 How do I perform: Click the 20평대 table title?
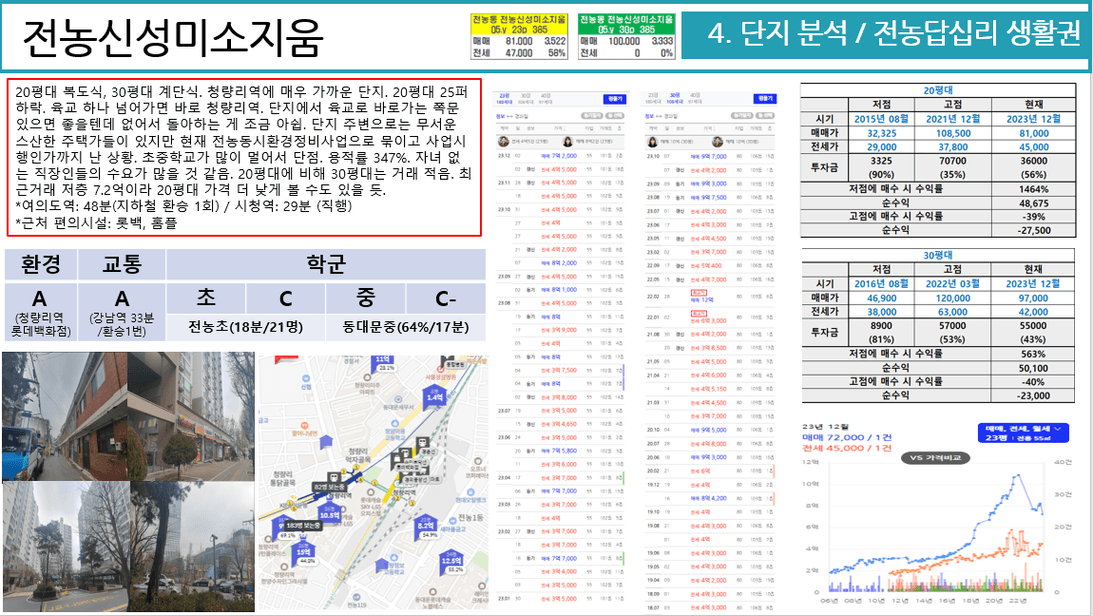[x=938, y=90]
